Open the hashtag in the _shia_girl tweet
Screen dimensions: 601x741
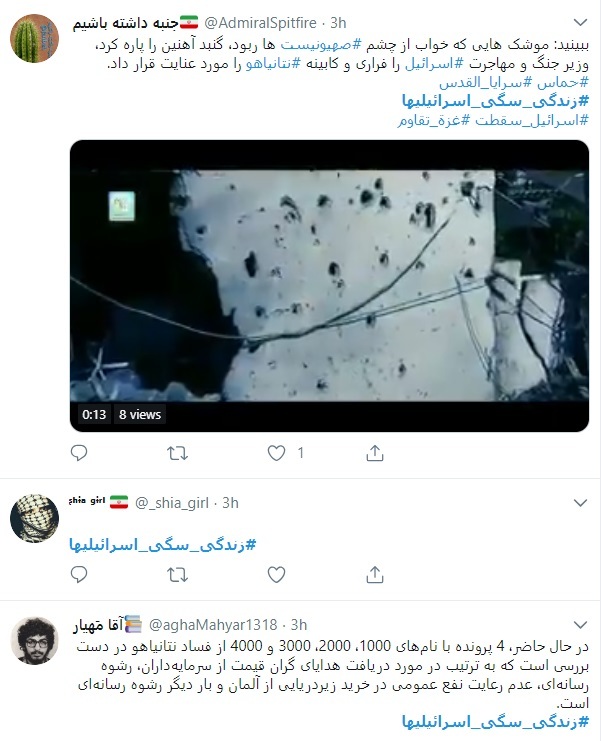tap(163, 544)
